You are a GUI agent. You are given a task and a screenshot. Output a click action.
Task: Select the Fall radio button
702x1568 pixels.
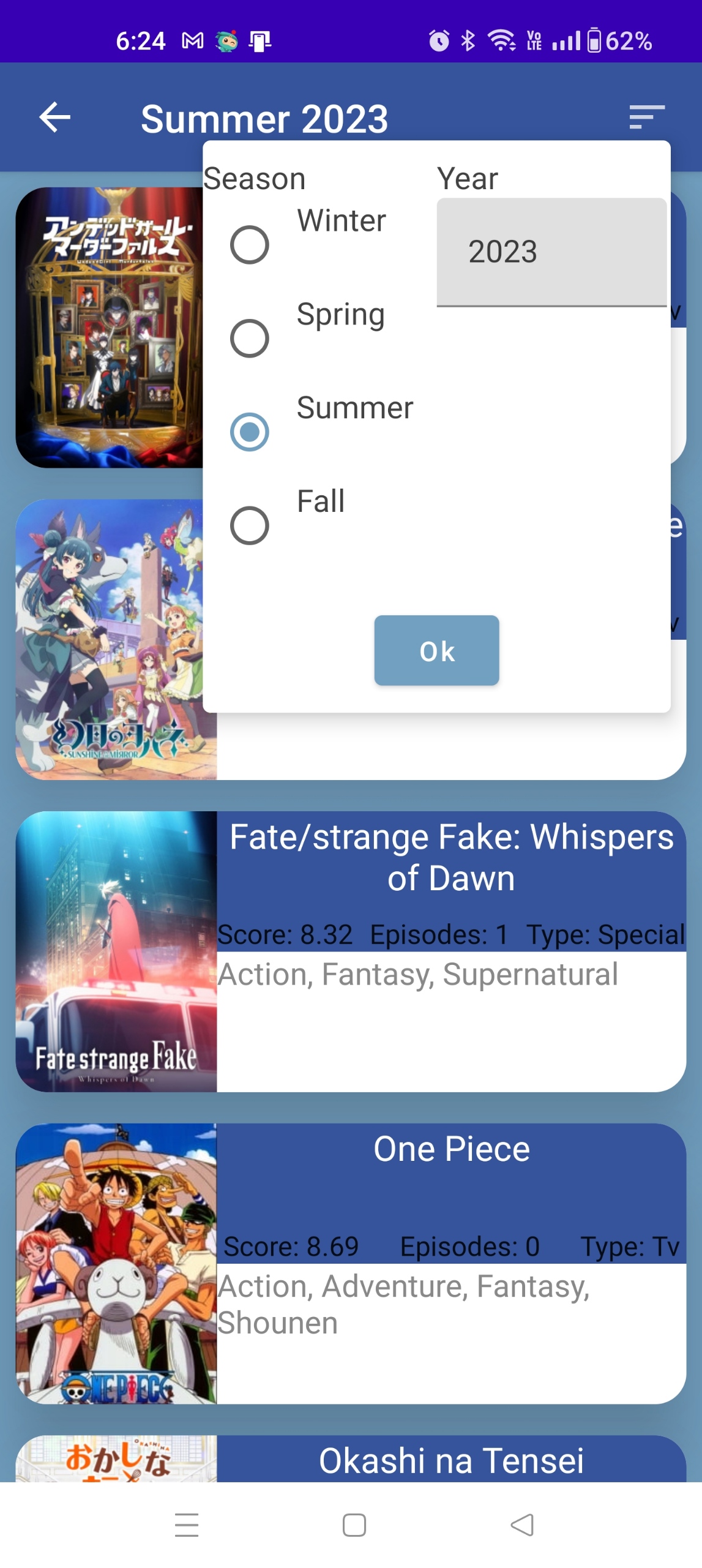click(x=249, y=525)
